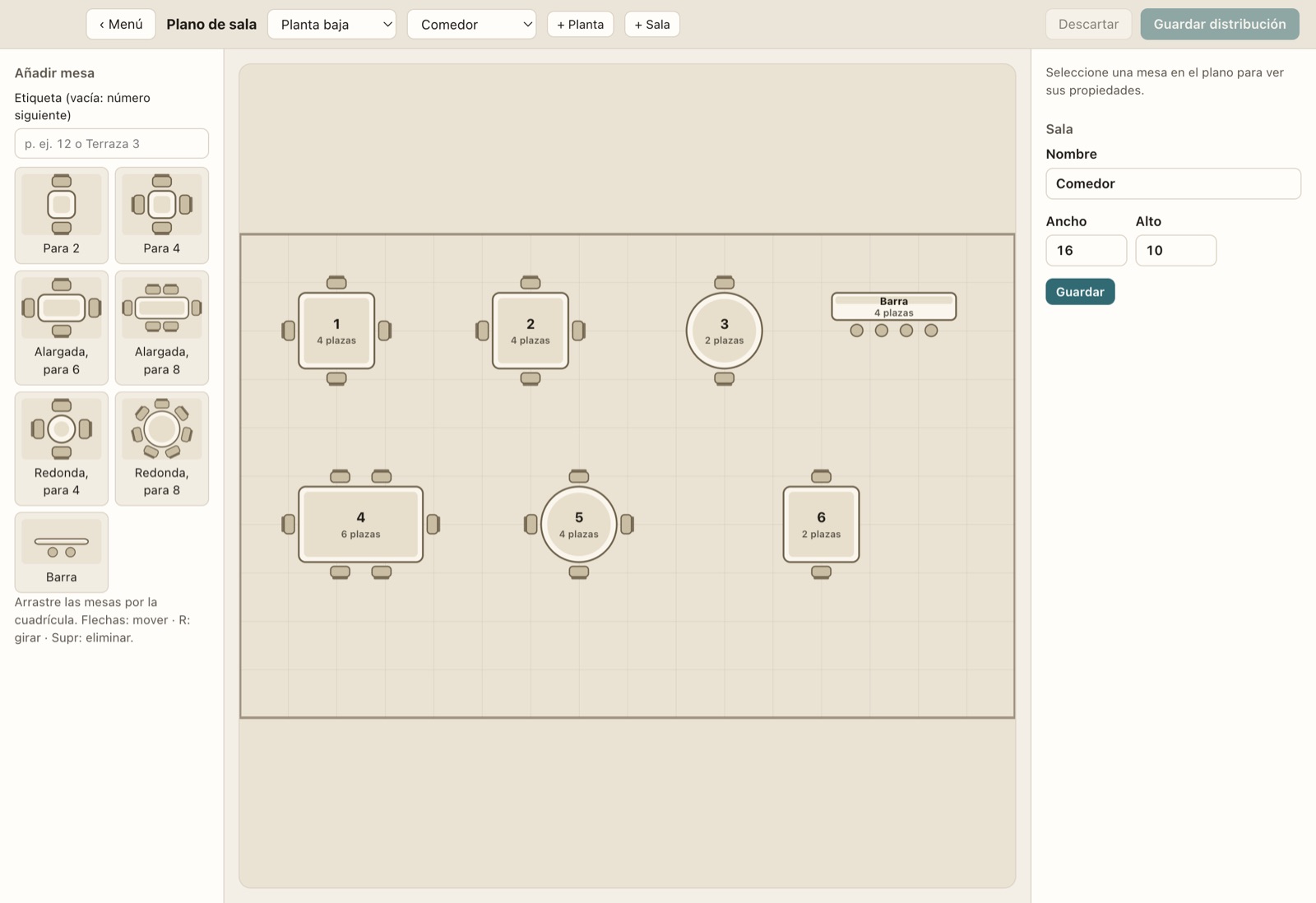Pick the 'Alargada, para 6' table tile
The width and height of the screenshot is (1316, 903).
(62, 327)
